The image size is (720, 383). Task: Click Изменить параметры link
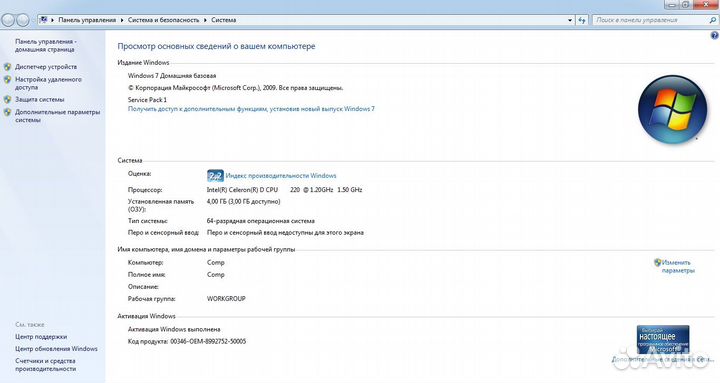(678, 266)
